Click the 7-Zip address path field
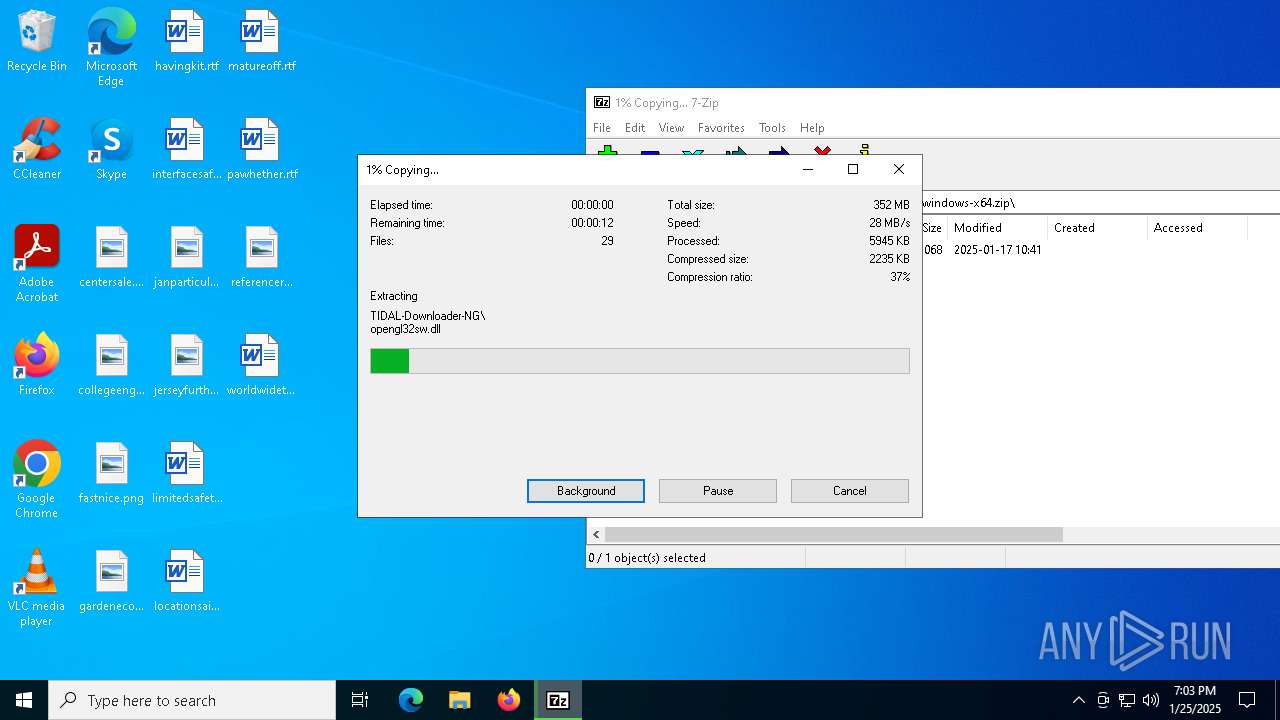 point(1100,203)
